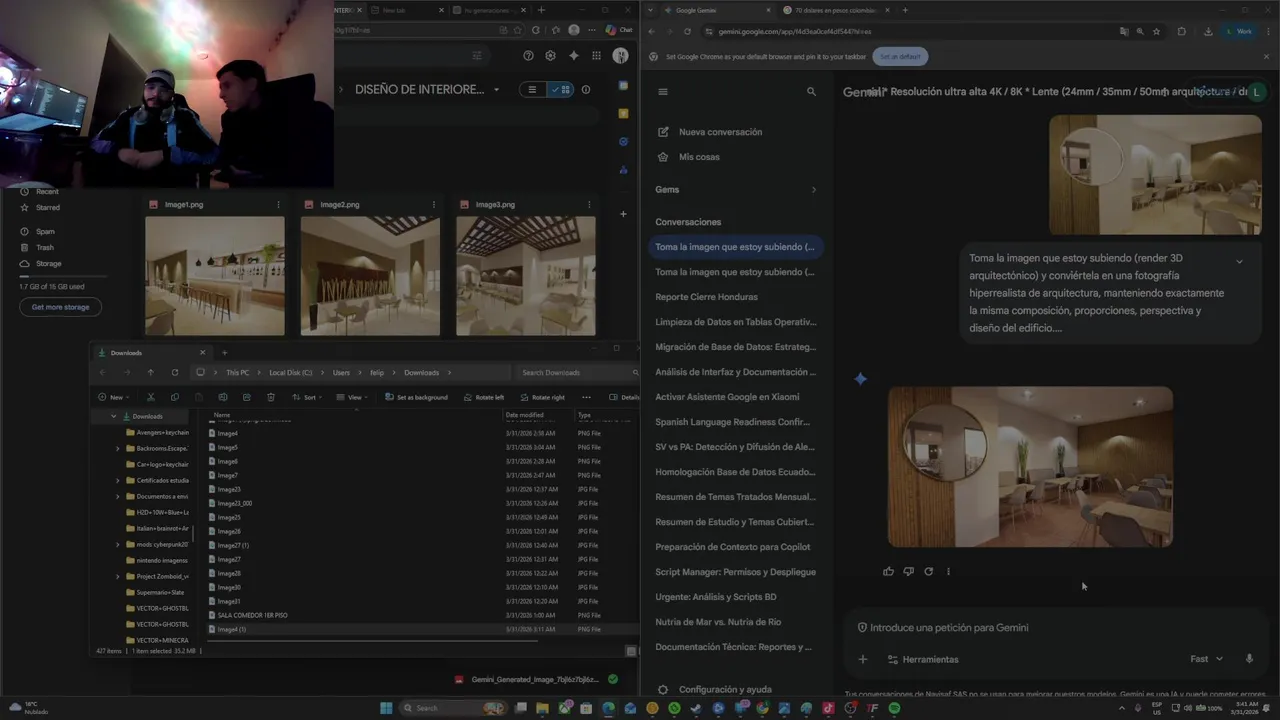1280x720 pixels.
Task: Click the cut scissors icon in File Explorer
Action: coord(151,397)
